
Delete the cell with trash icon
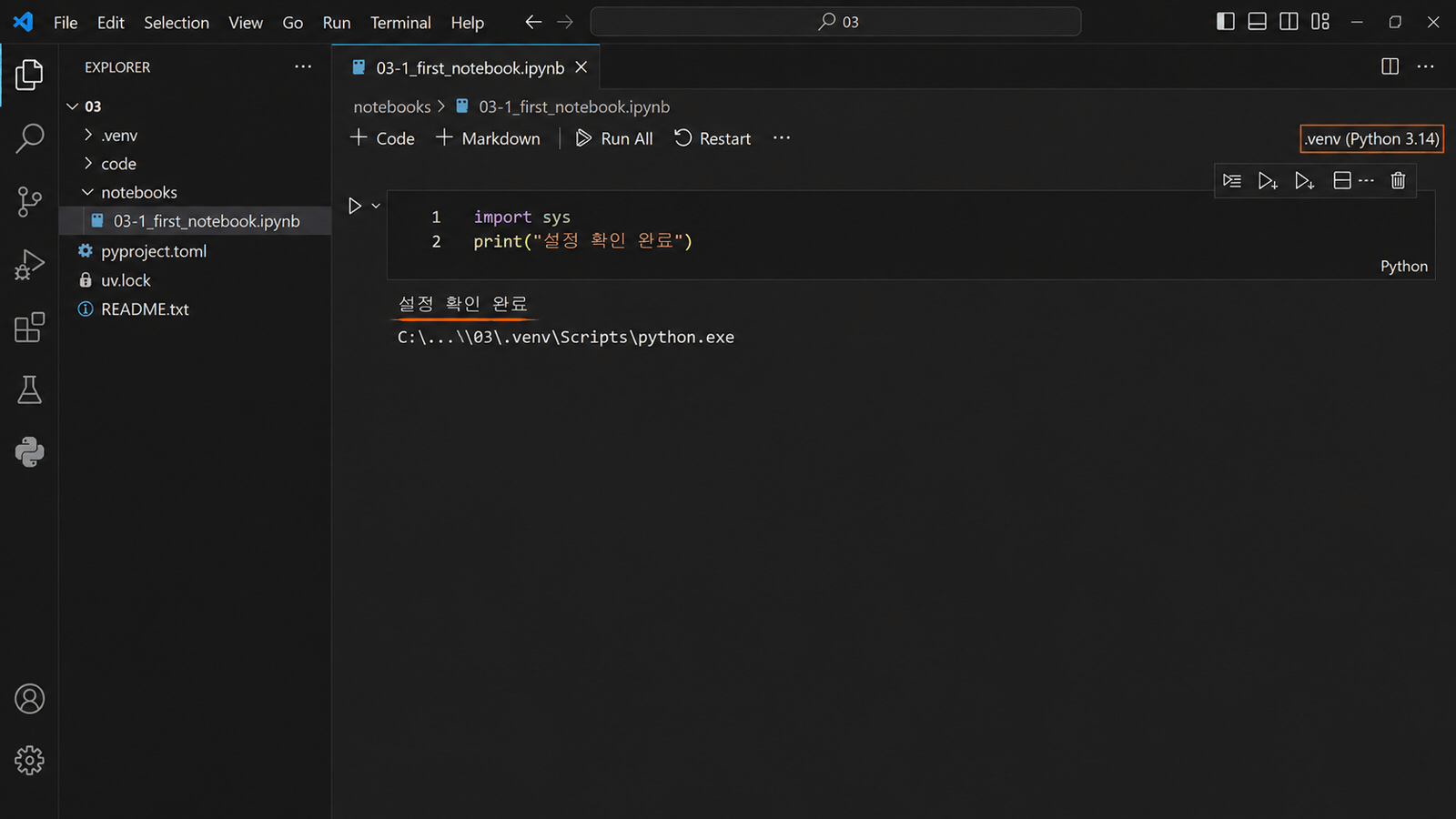coord(1398,181)
